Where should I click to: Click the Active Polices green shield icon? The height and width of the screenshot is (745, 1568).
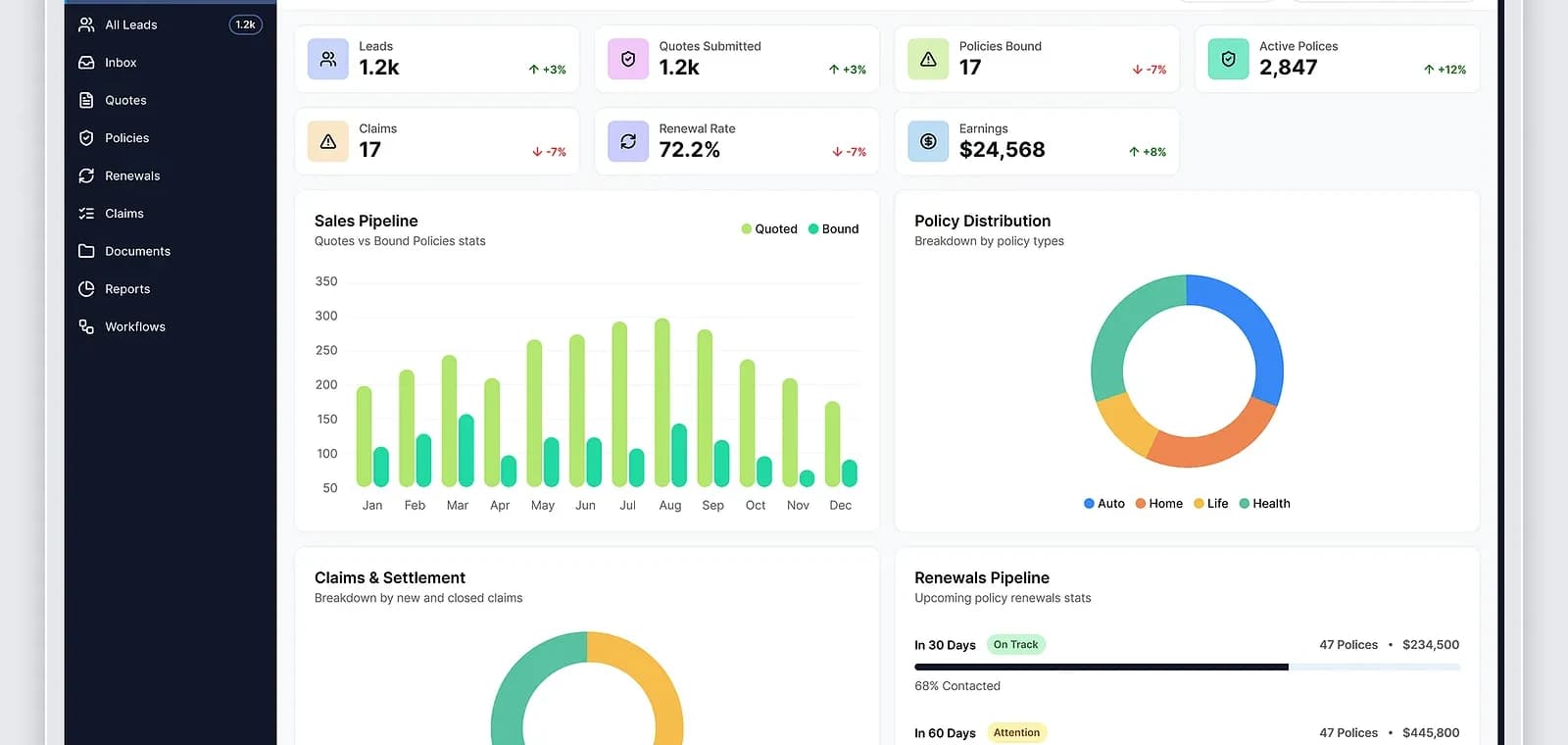point(1228,59)
